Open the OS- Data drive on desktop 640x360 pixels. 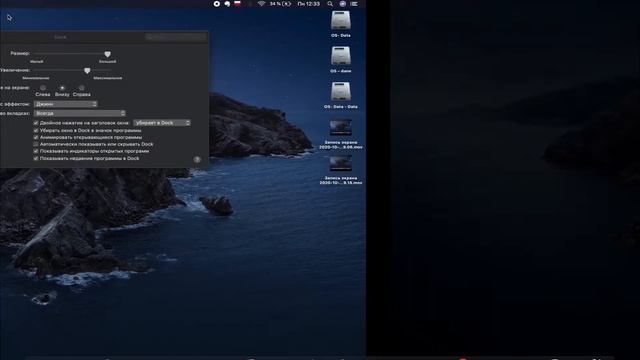coord(340,20)
